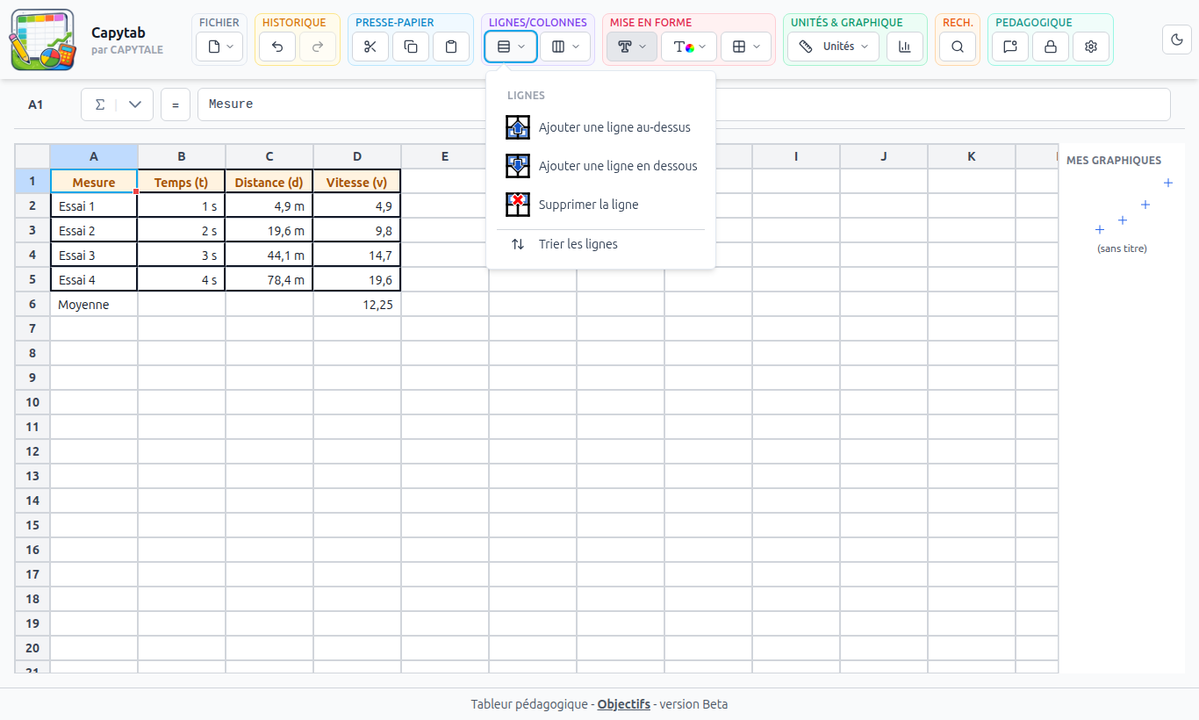Select row 1 header
Screen dimensions: 1199x720
(32, 181)
